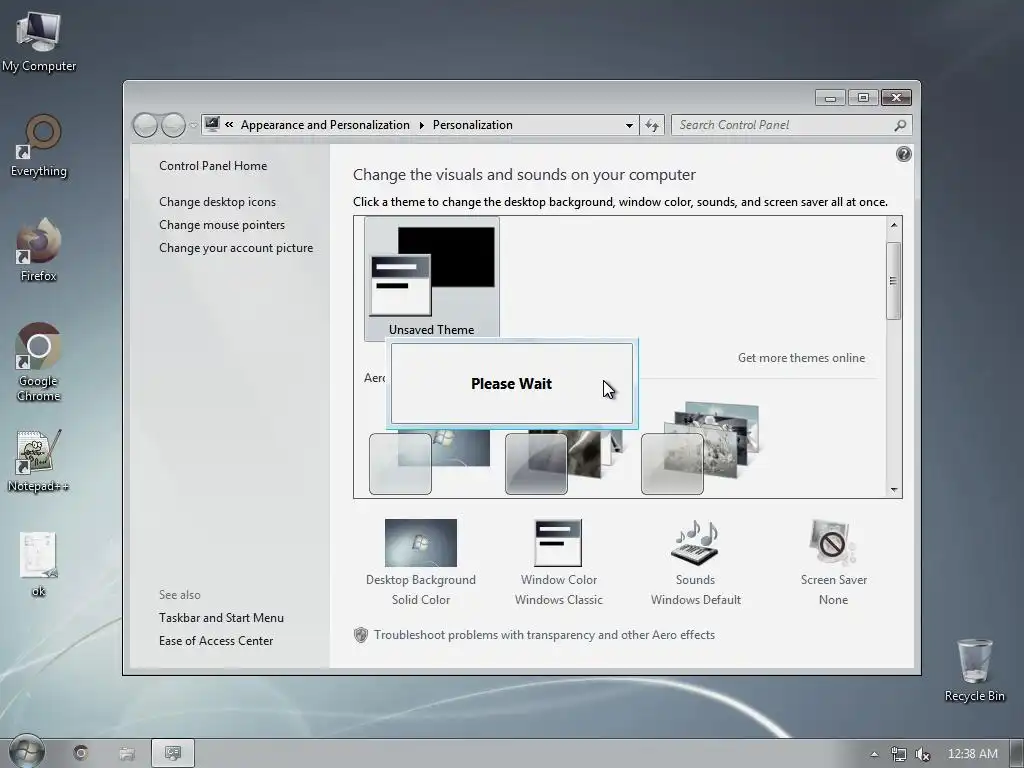Screen dimensions: 1024x768
Task: Refresh the Control Panel address bar
Action: (x=652, y=125)
